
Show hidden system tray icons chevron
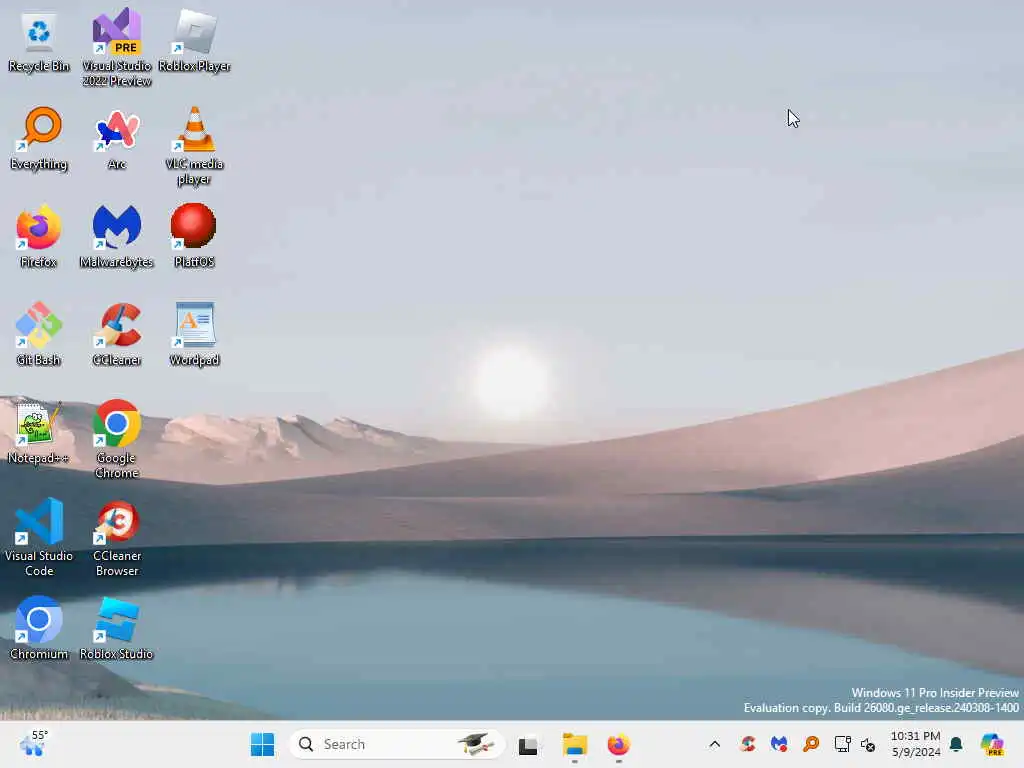pyautogui.click(x=714, y=744)
